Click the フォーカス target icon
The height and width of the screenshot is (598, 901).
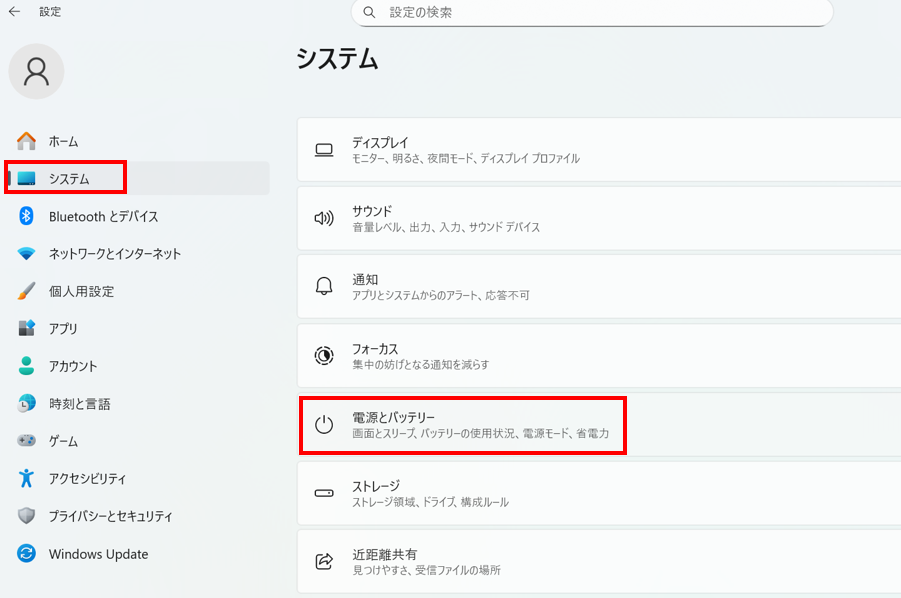pyautogui.click(x=324, y=356)
